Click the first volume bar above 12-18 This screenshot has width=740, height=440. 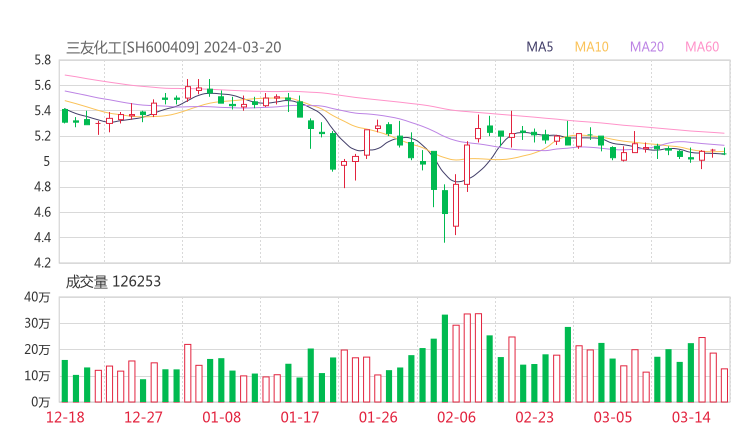tap(65, 381)
